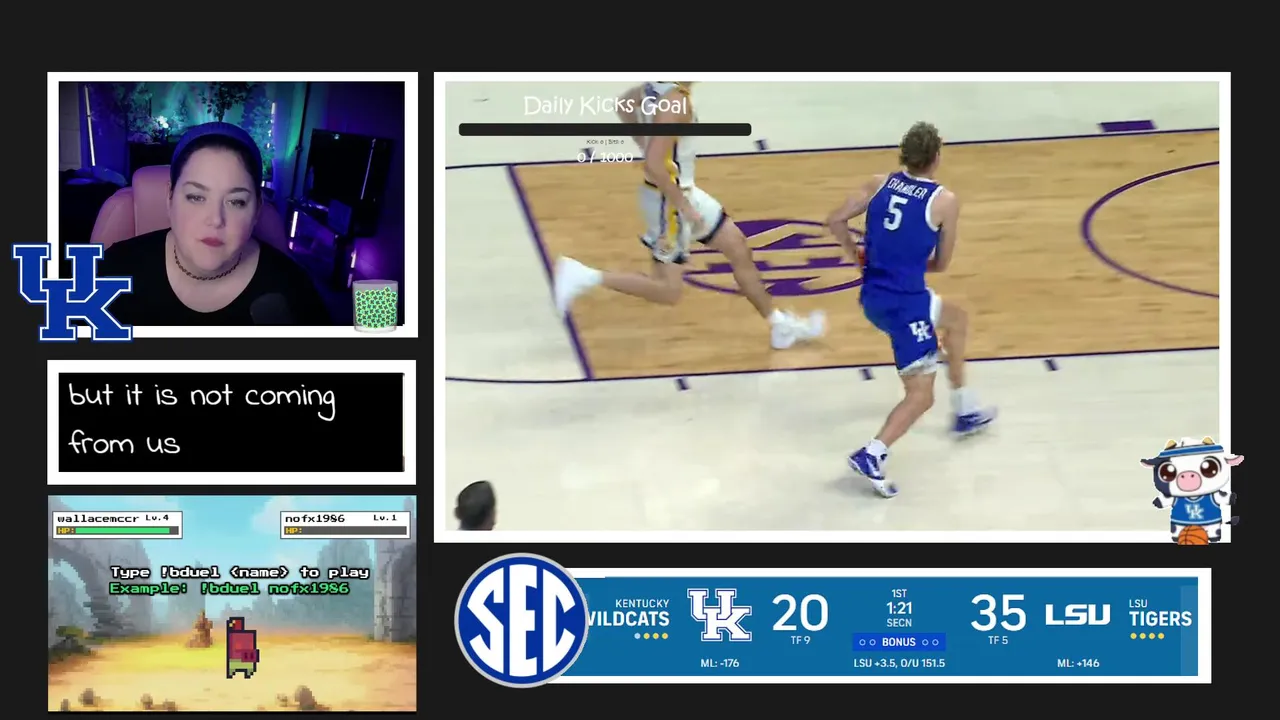The image size is (1280, 720).
Task: Click the red character sprite in duel game
Action: (241, 647)
